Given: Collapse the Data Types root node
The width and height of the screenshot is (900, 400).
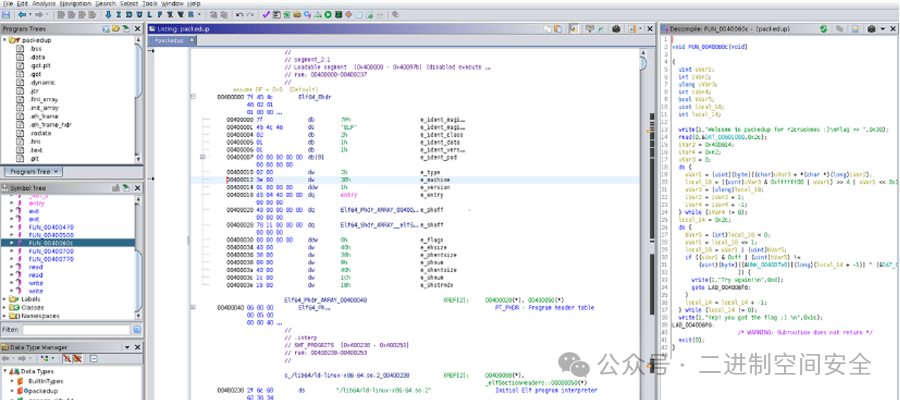Looking at the screenshot, I should click(x=5, y=369).
